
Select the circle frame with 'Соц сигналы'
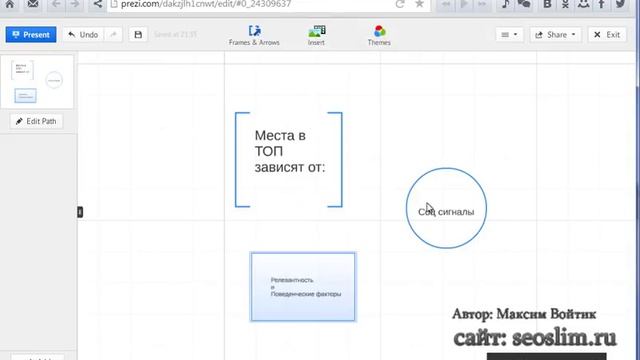tap(446, 208)
